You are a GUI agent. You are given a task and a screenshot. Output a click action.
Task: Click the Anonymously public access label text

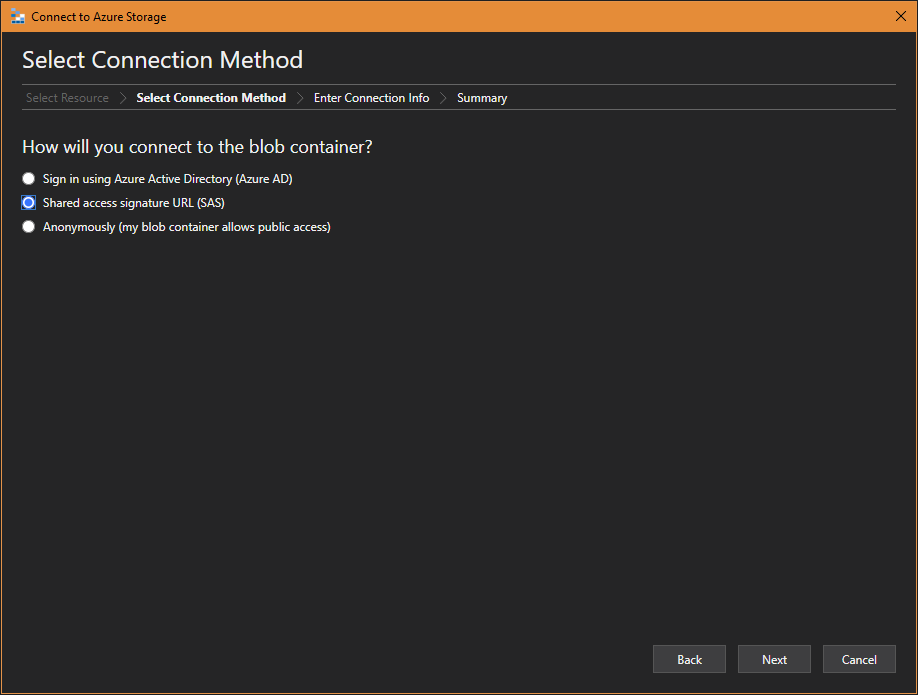(x=187, y=227)
